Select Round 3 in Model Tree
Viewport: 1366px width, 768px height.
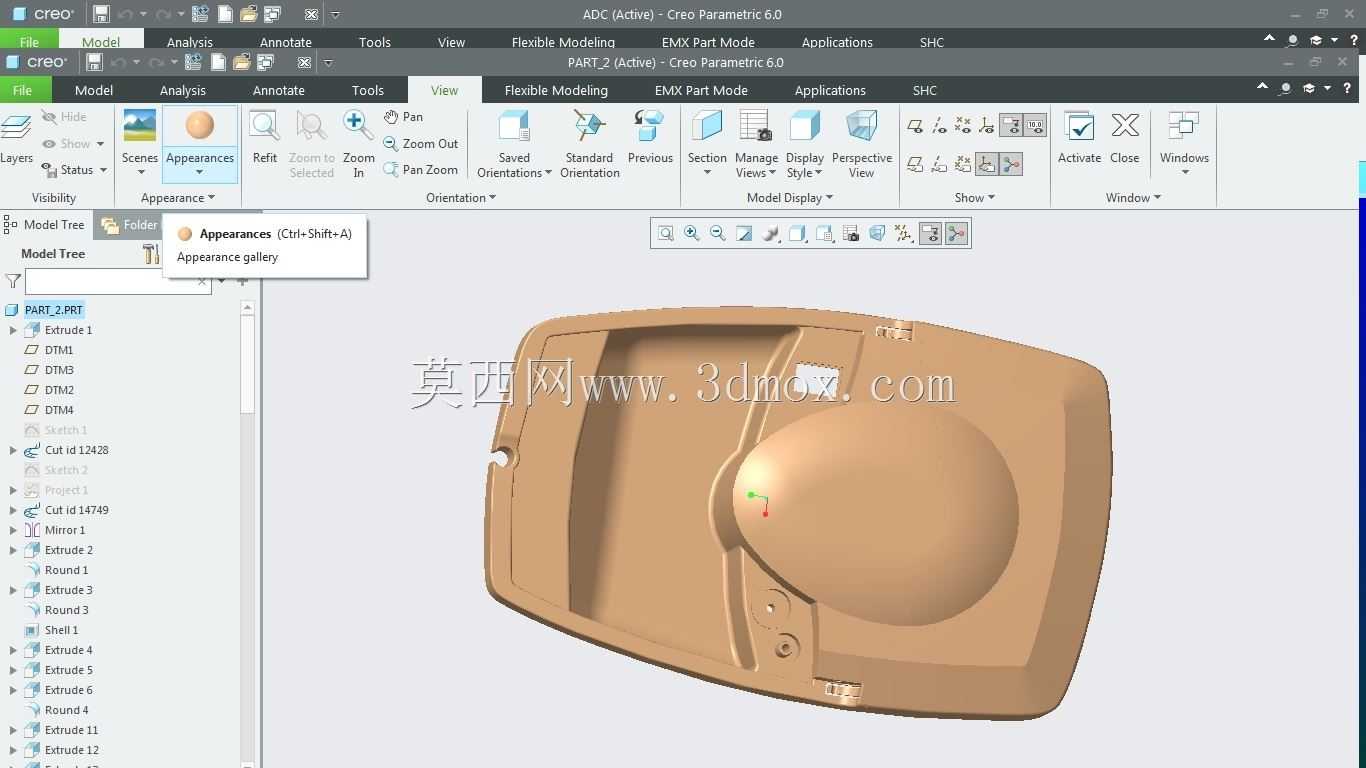coord(66,610)
